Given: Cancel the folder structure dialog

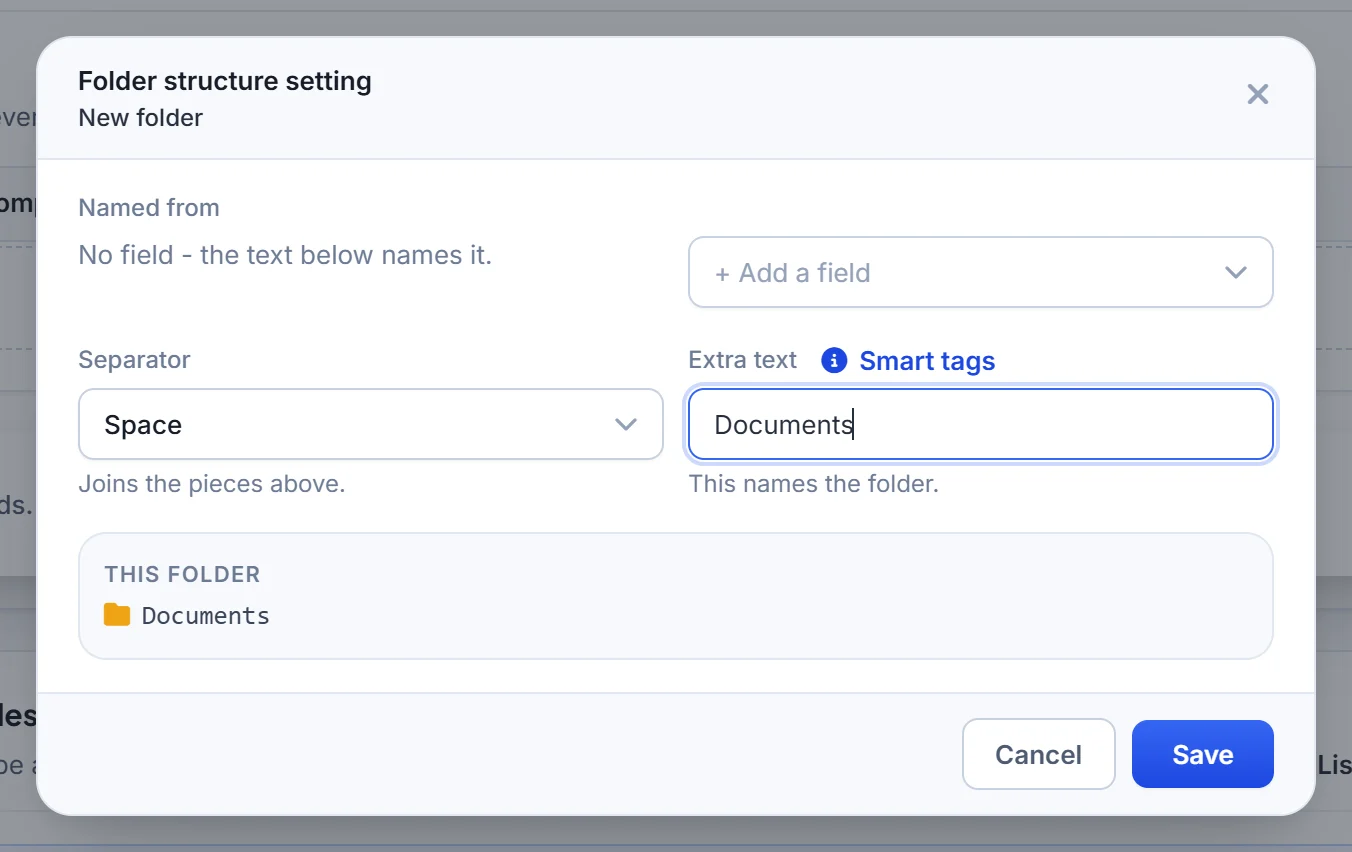Looking at the screenshot, I should [x=1038, y=754].
